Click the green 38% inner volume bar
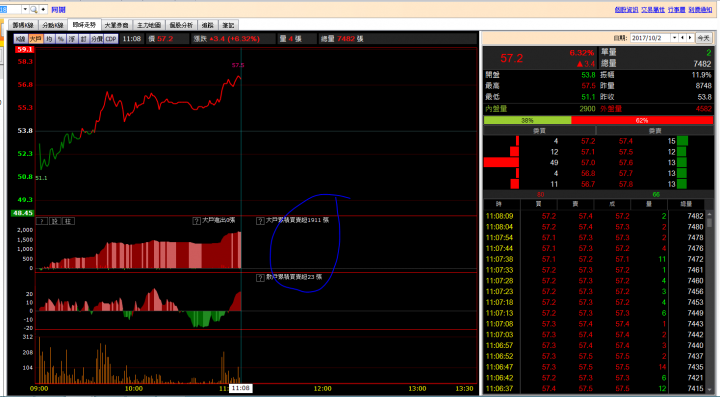This screenshot has width=720, height=397. pos(527,120)
